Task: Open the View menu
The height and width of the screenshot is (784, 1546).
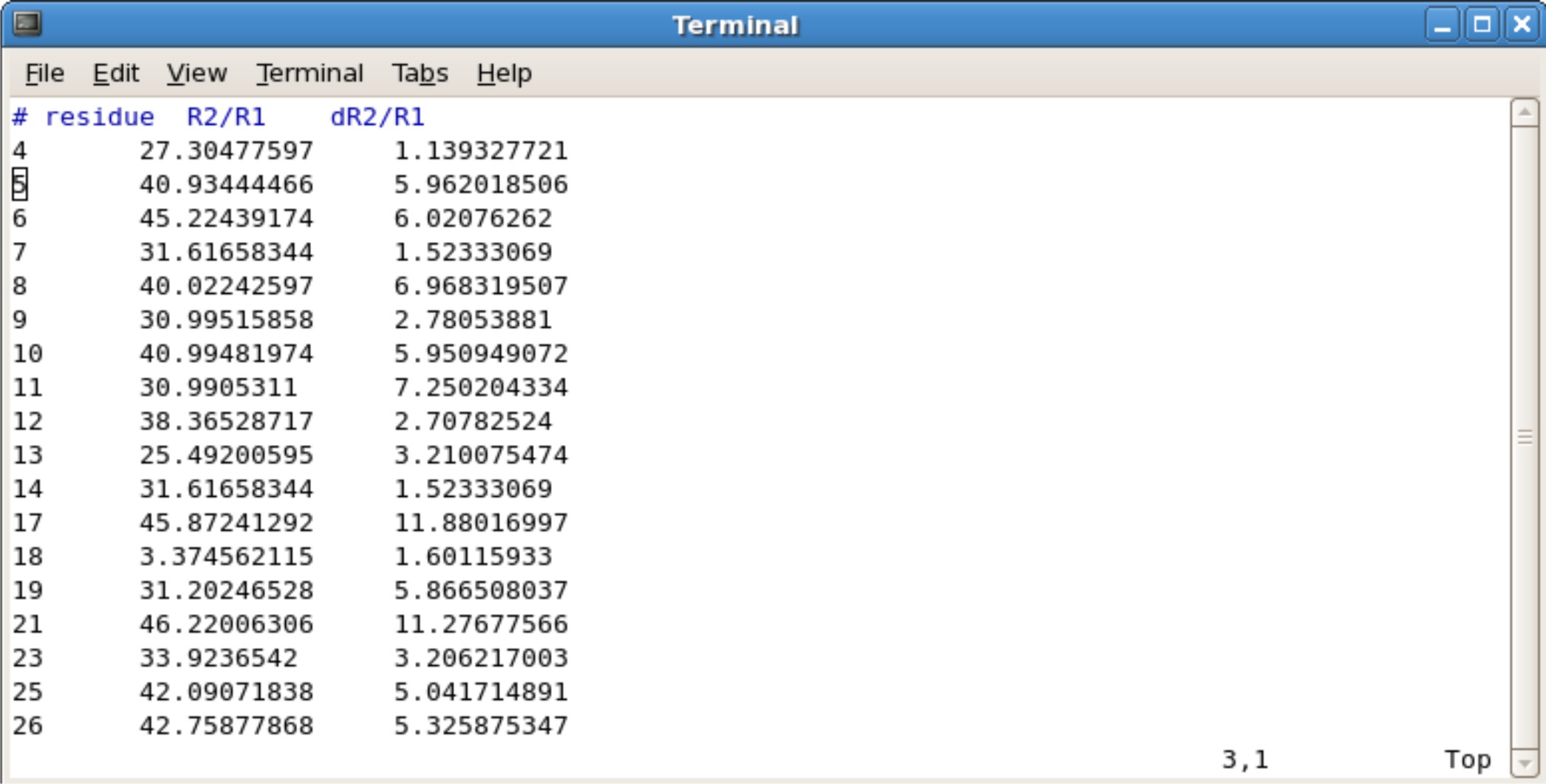Action: pos(196,73)
